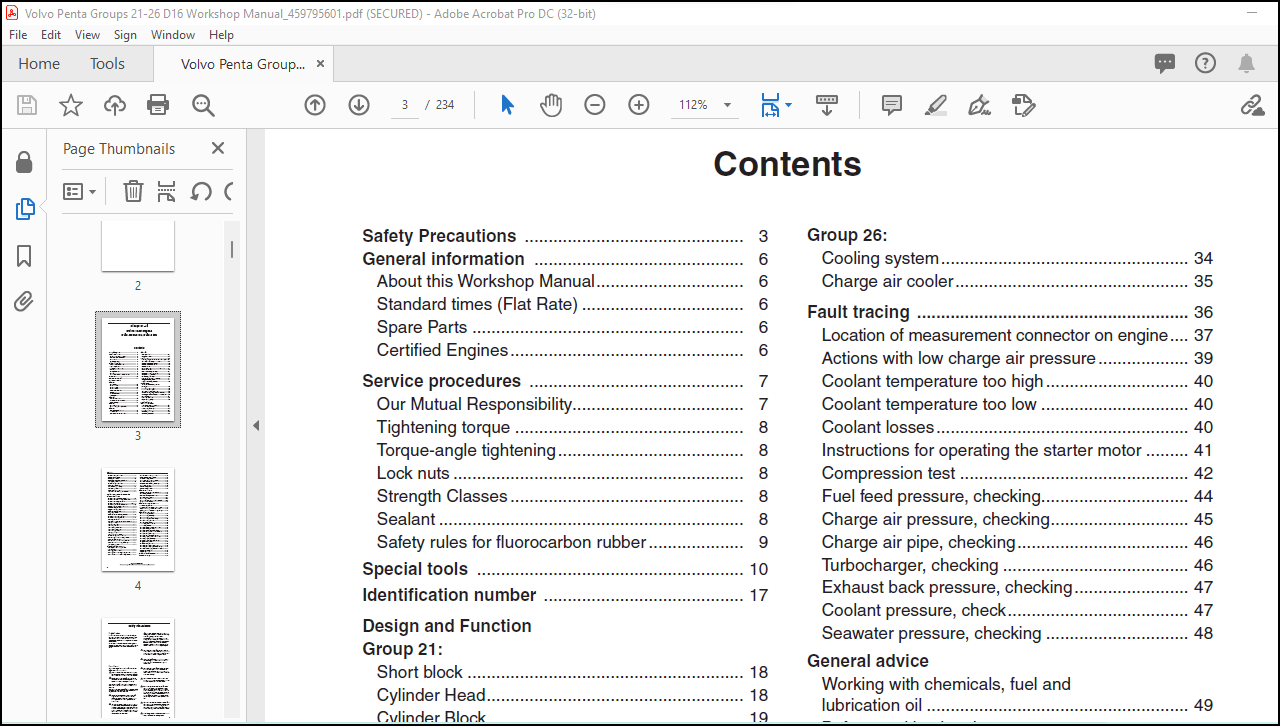This screenshot has height=726, width=1280.
Task: Click Compression test contents entry
Action: [1017, 473]
